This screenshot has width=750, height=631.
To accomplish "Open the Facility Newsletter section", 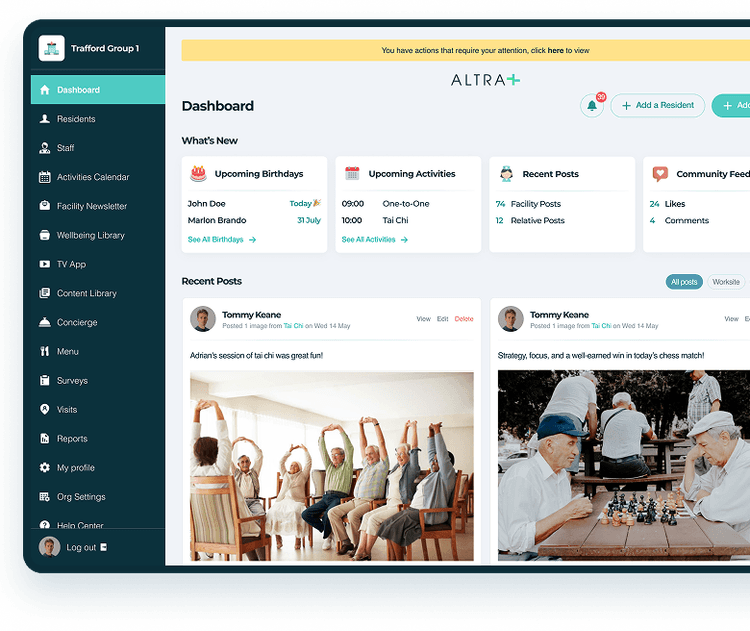I will click(x=98, y=206).
